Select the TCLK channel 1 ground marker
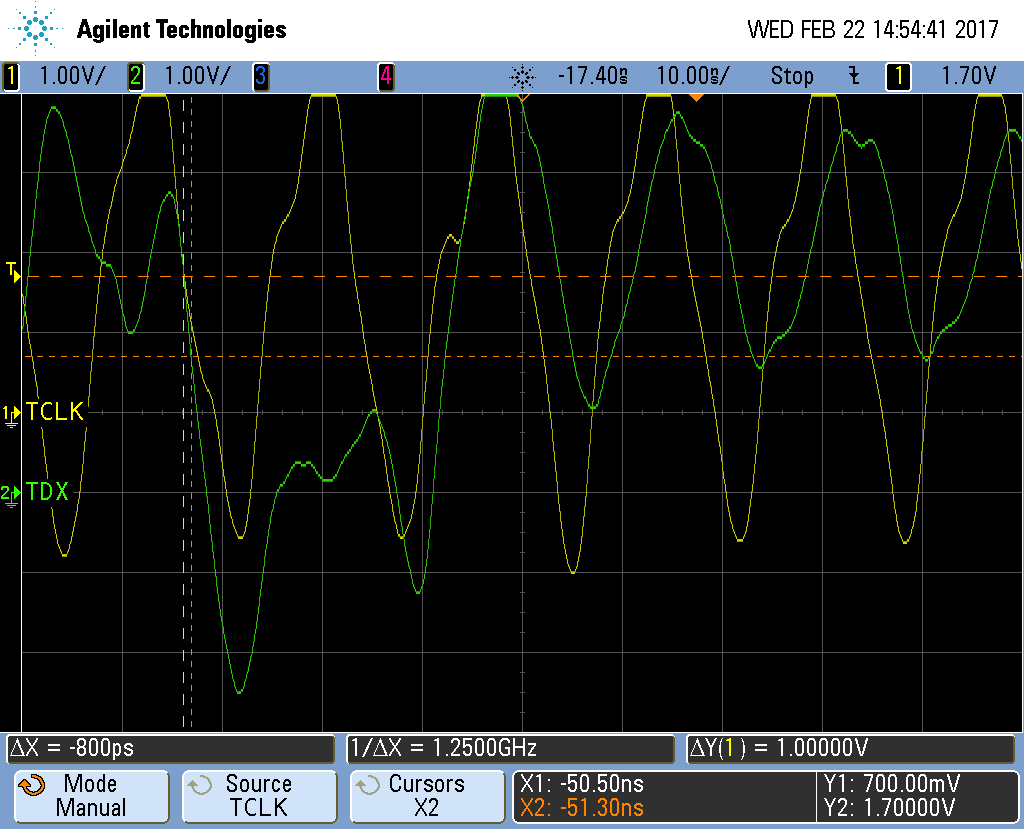1024x829 pixels. point(12,412)
